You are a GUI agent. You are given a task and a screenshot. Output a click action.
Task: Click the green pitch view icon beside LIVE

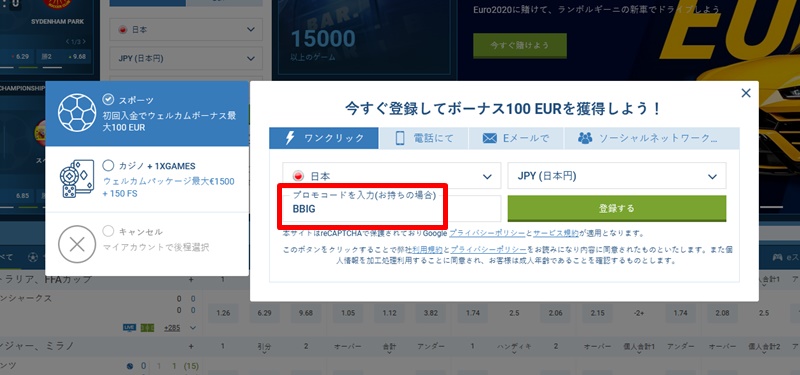tap(147, 328)
